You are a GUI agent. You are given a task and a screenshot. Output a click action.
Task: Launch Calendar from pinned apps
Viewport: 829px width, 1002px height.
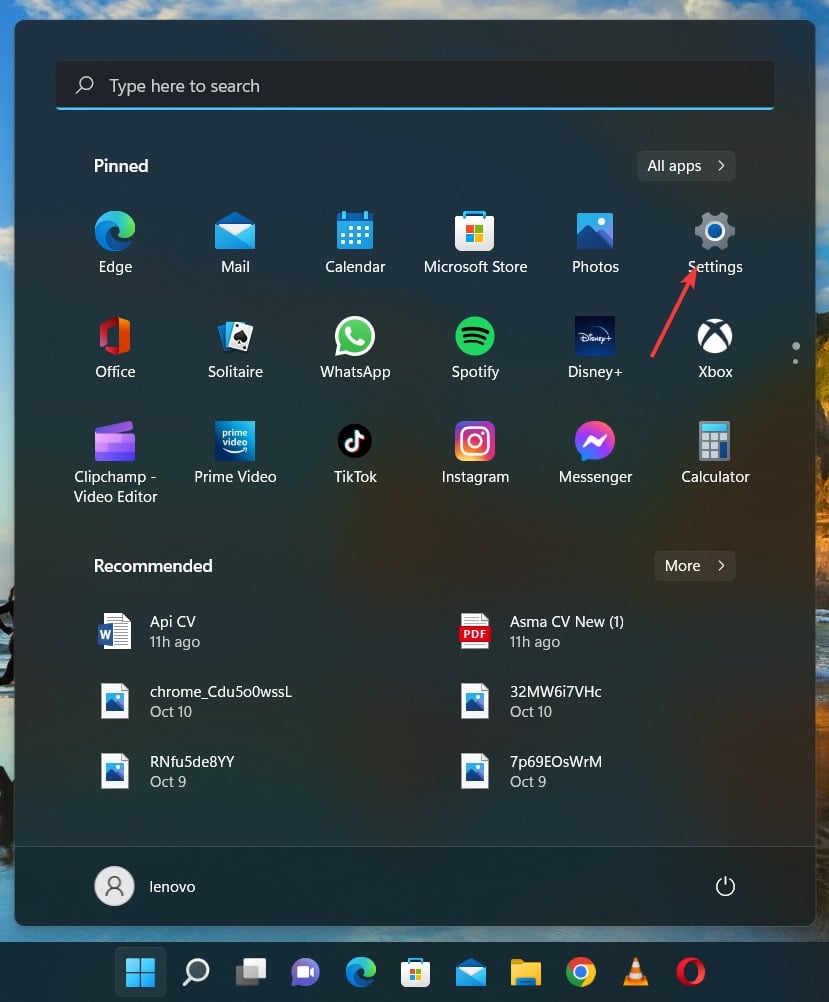click(355, 242)
